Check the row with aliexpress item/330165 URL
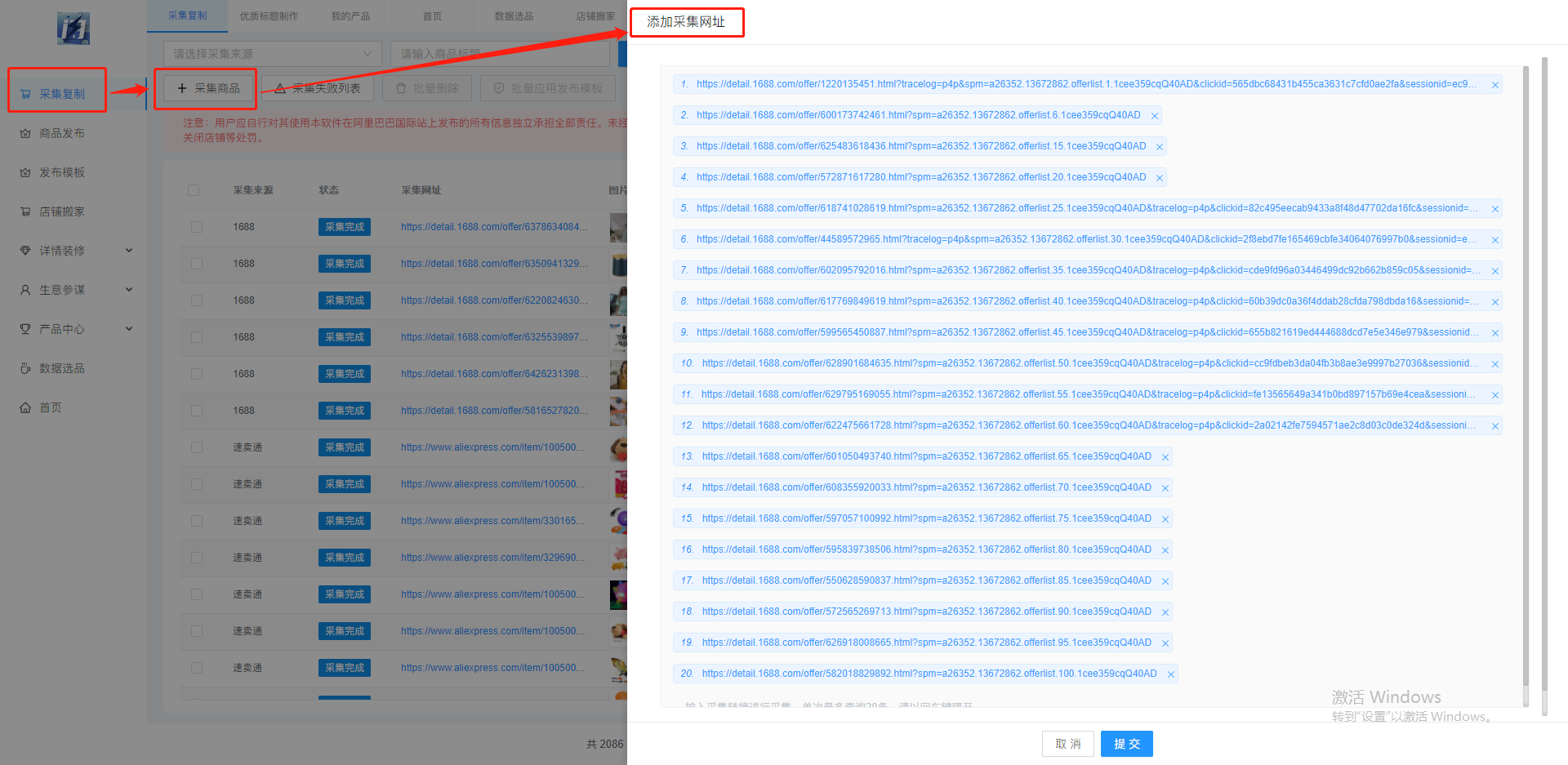The height and width of the screenshot is (765, 1568). pyautogui.click(x=197, y=521)
